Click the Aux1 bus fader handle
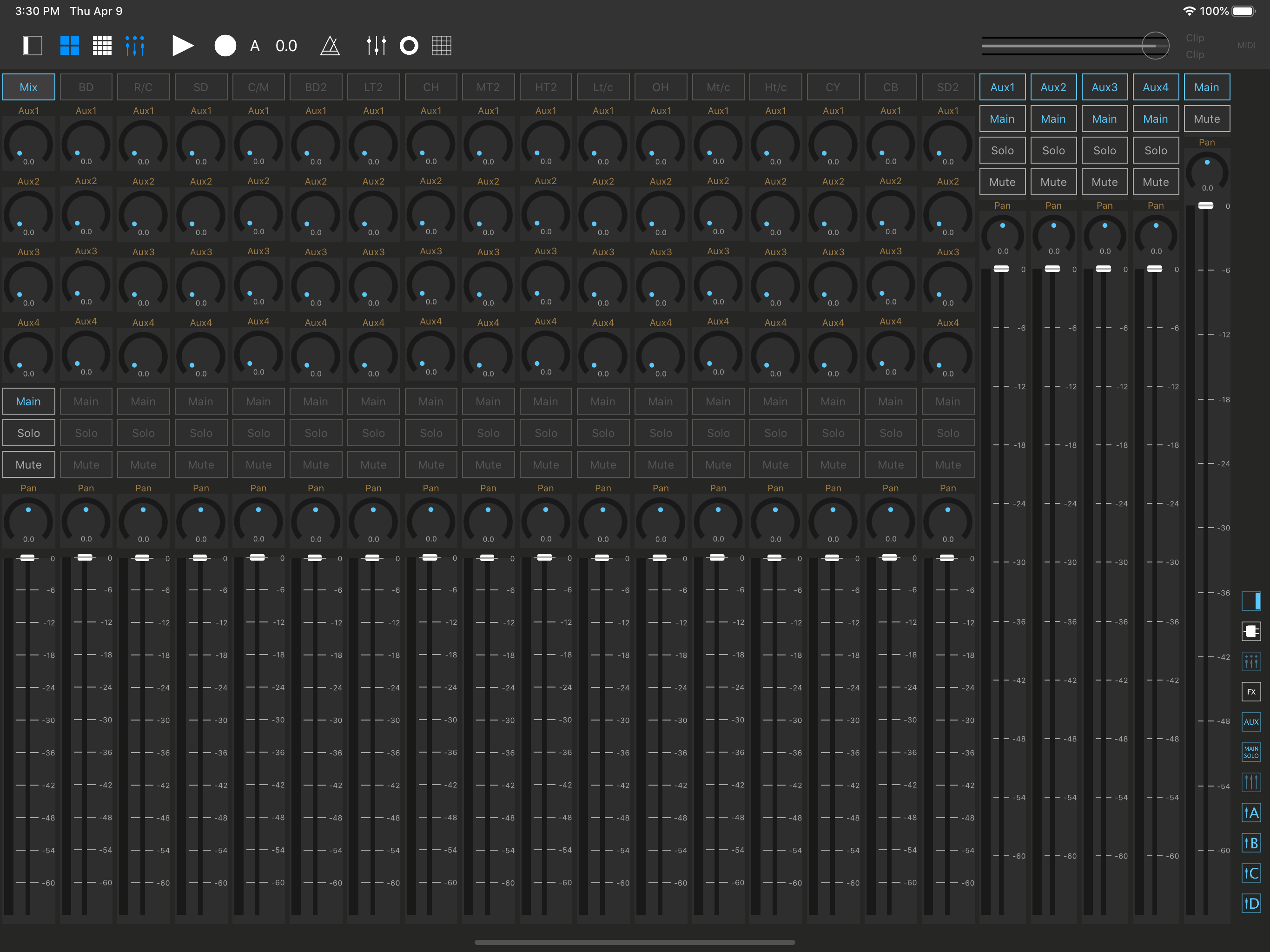Screen dimensions: 1270x952 tap(1001, 269)
